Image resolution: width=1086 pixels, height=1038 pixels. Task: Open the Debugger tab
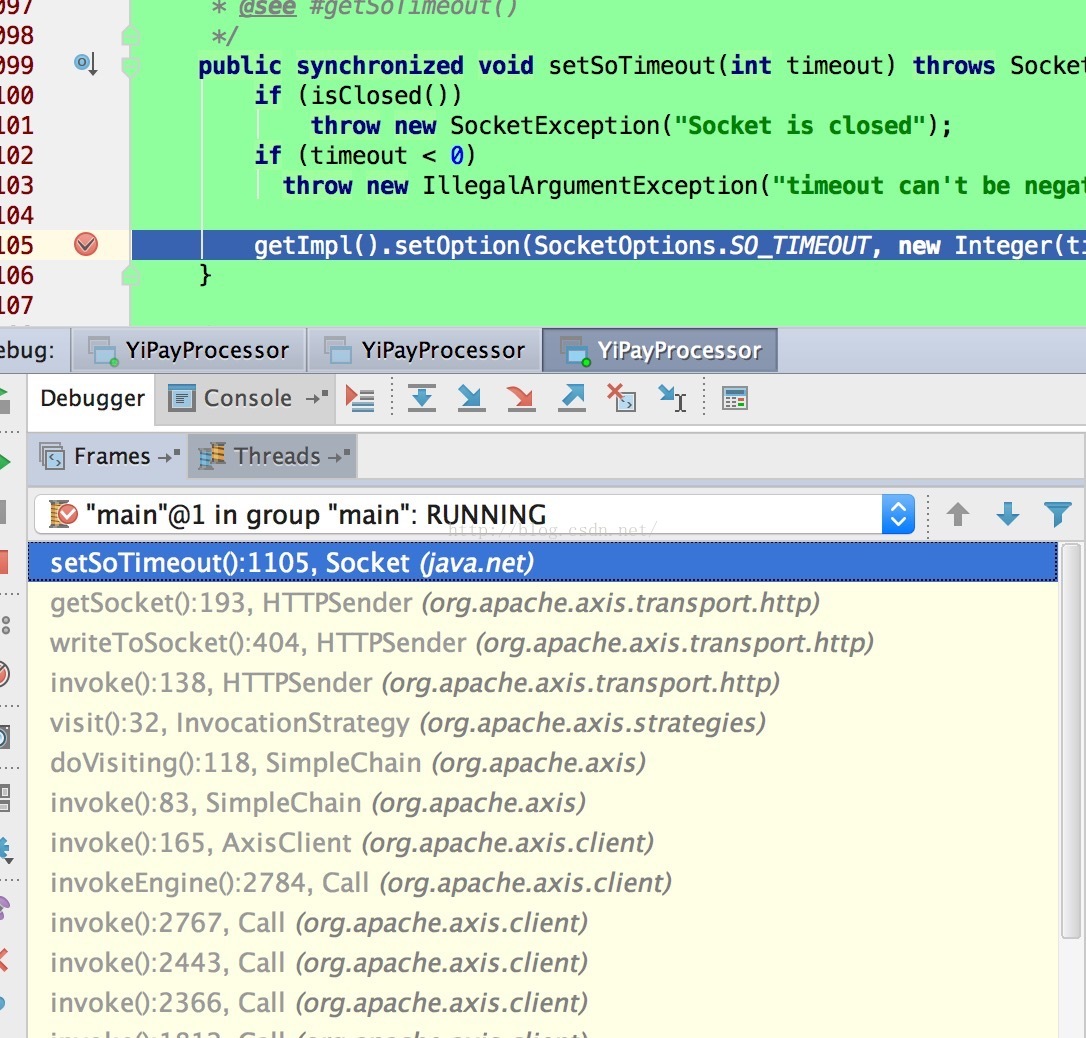(92, 399)
